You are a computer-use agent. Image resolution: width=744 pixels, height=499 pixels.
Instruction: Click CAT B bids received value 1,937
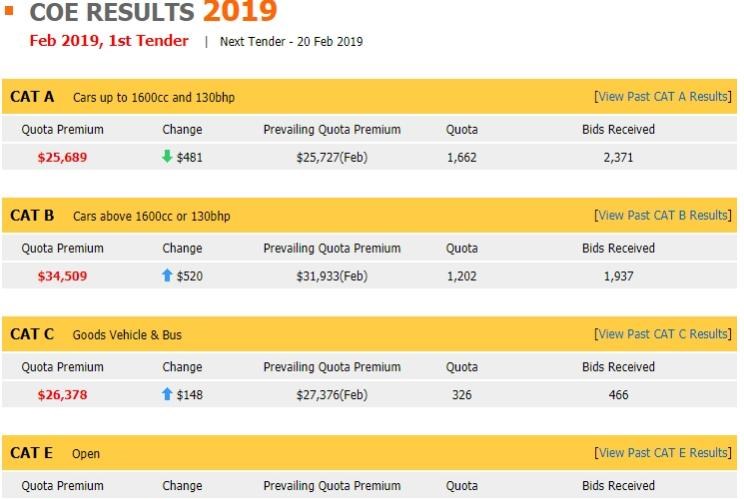point(618,276)
